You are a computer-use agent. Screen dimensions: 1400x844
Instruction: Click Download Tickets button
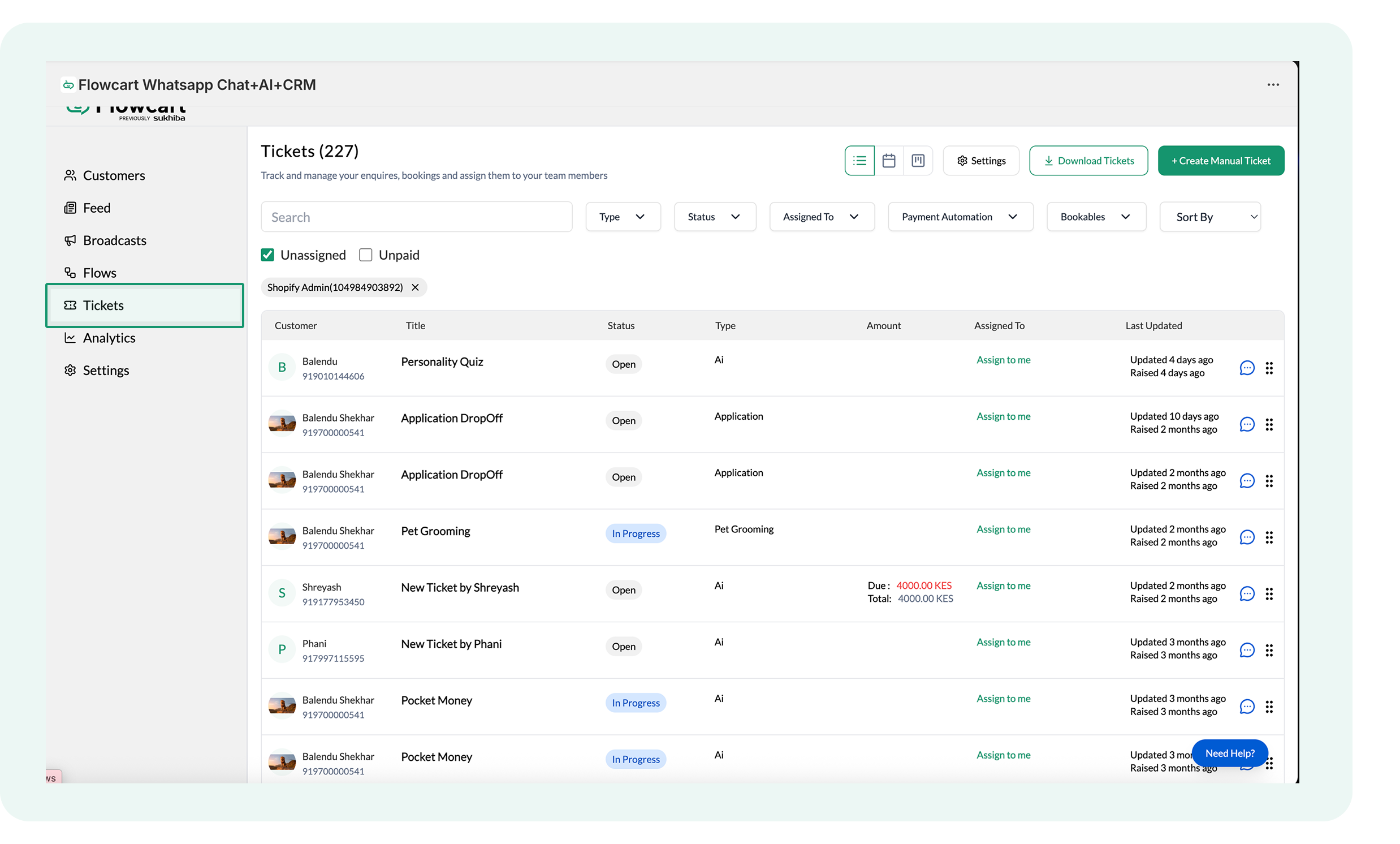(1088, 161)
